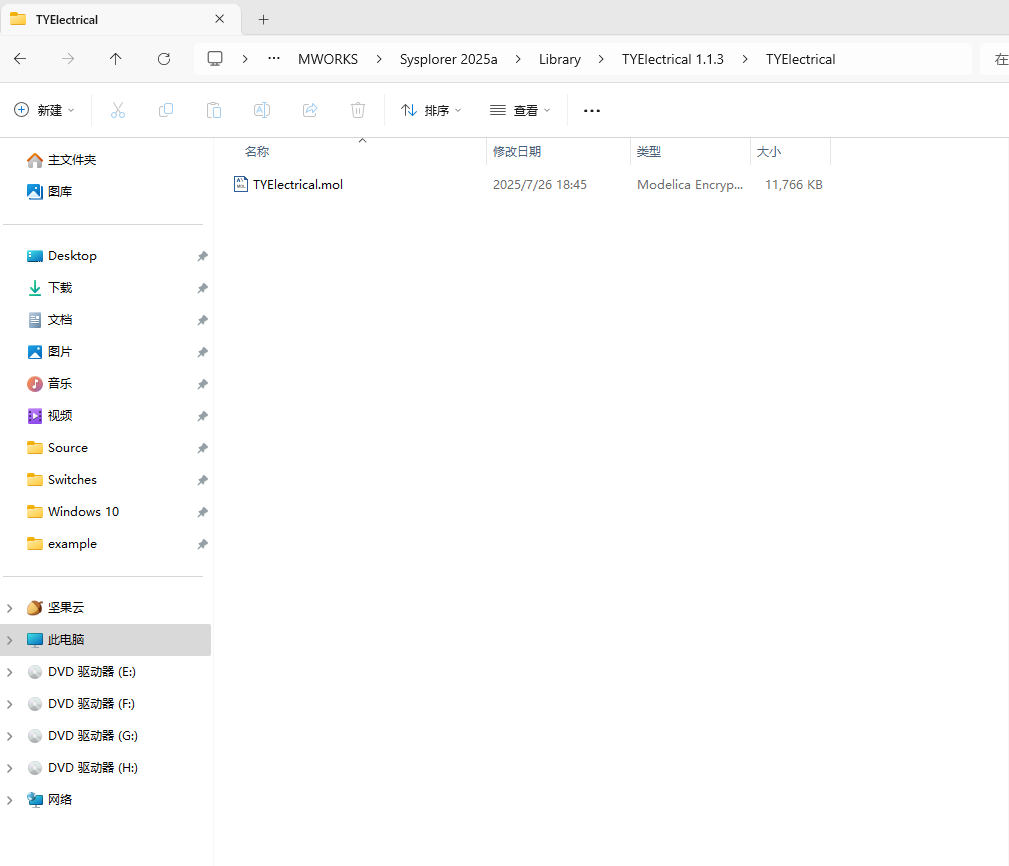The height and width of the screenshot is (866, 1009).
Task: Open the 查看 (View) dropdown
Action: click(x=520, y=110)
